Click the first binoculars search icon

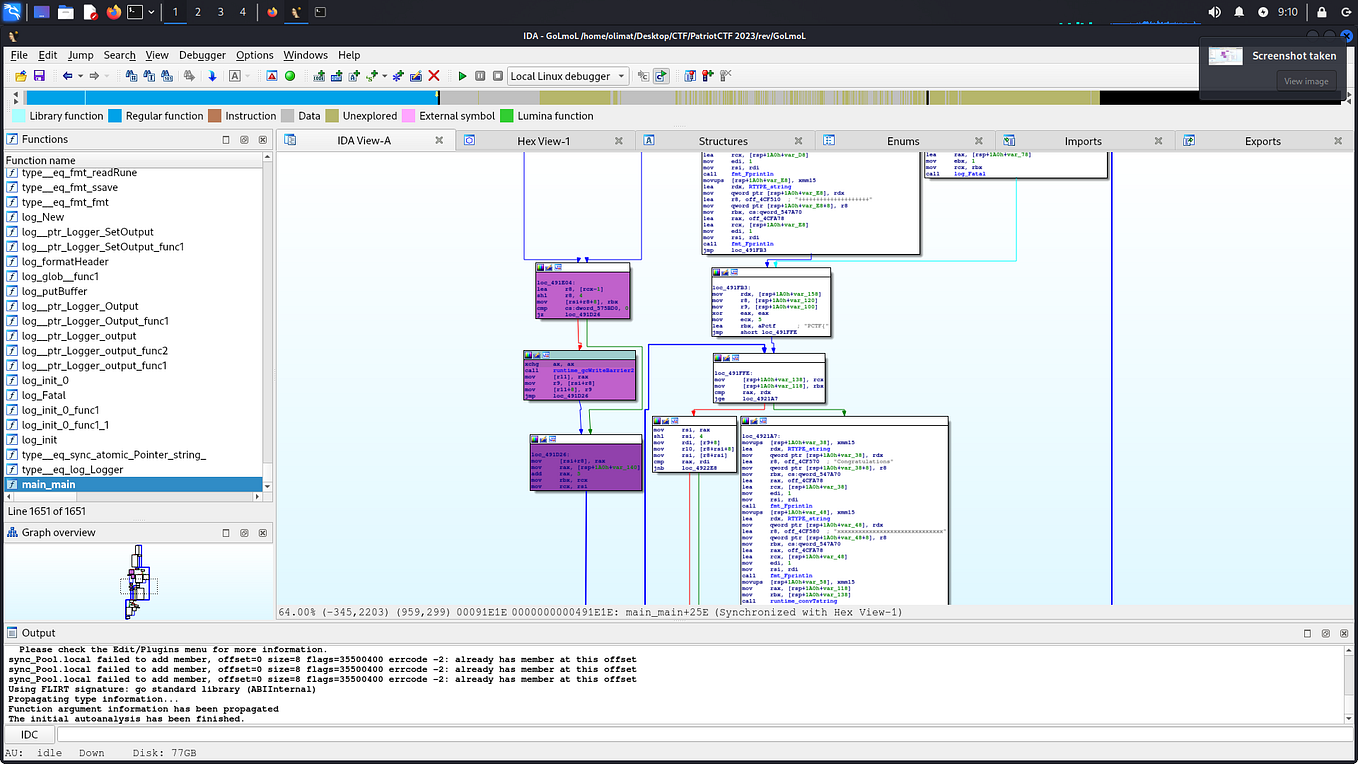[130, 76]
